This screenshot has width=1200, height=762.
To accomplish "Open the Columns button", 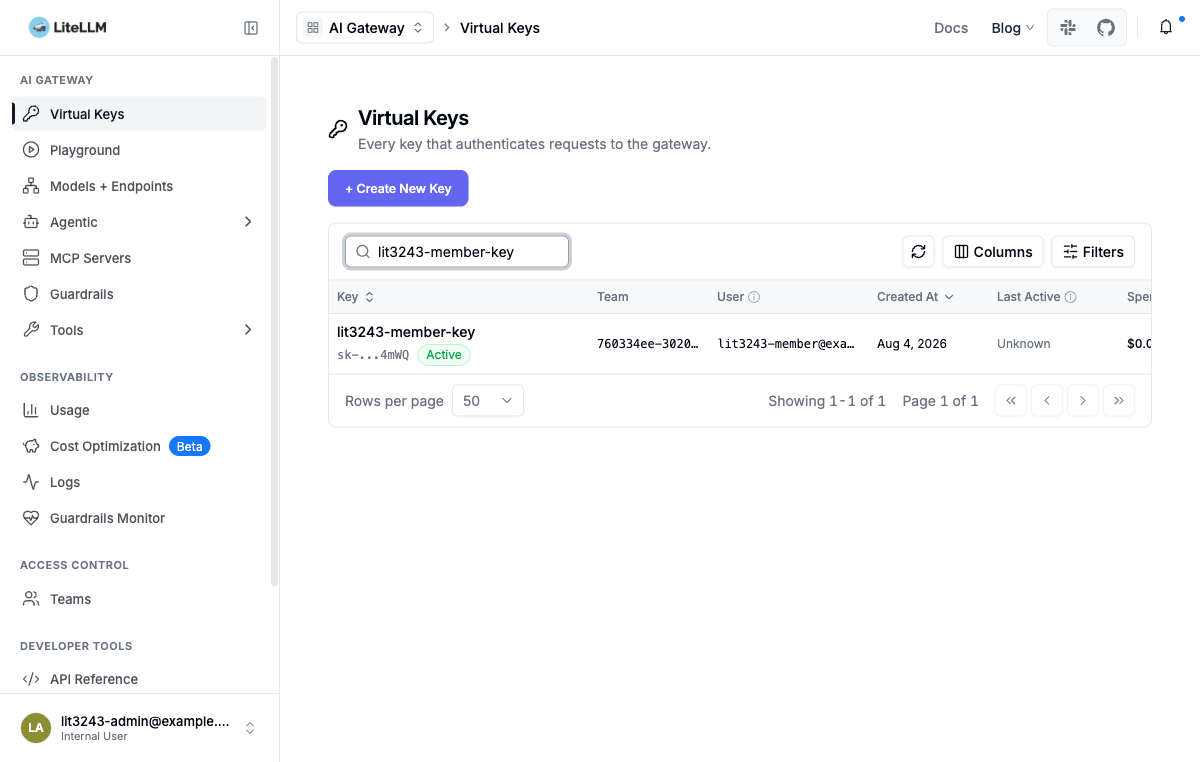I will coord(993,252).
